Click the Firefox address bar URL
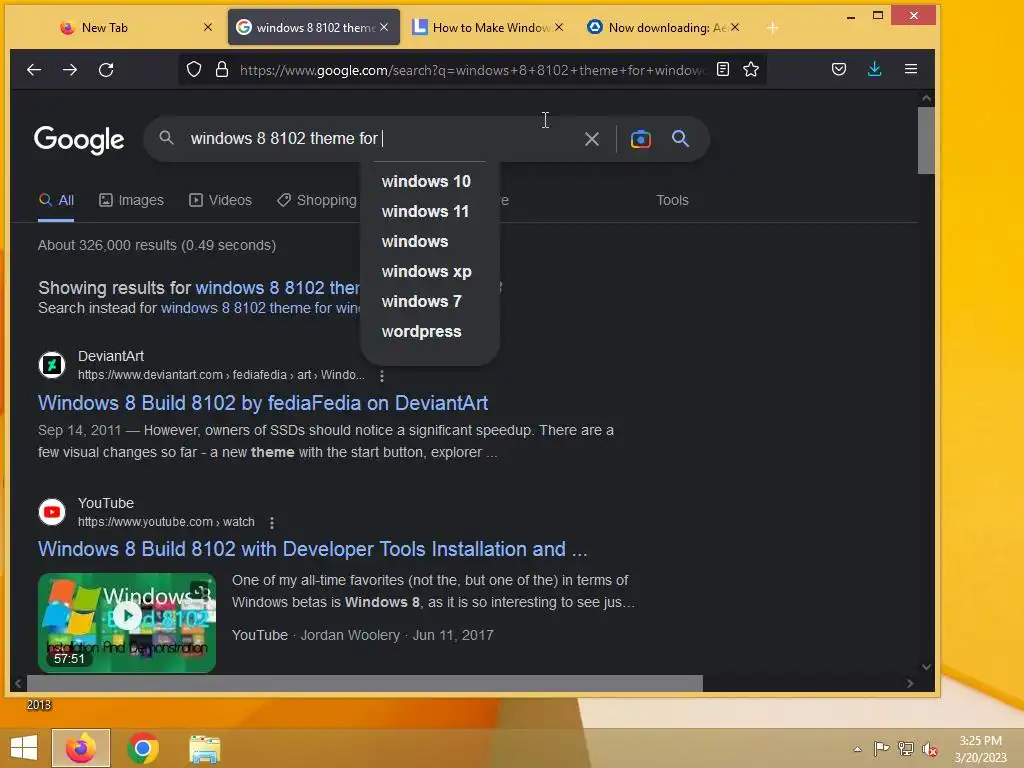Viewport: 1024px width, 768px height. pos(472,70)
